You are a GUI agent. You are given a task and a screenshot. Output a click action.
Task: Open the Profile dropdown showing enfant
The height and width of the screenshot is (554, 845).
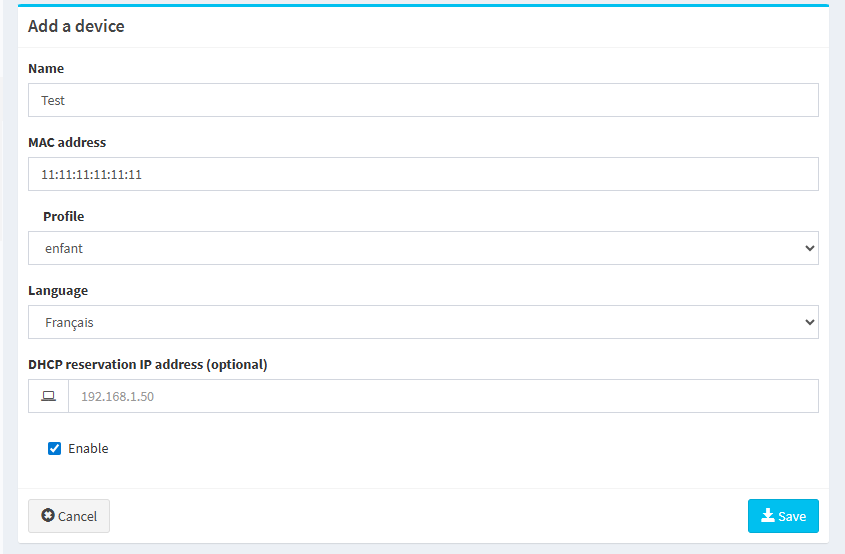click(423, 248)
